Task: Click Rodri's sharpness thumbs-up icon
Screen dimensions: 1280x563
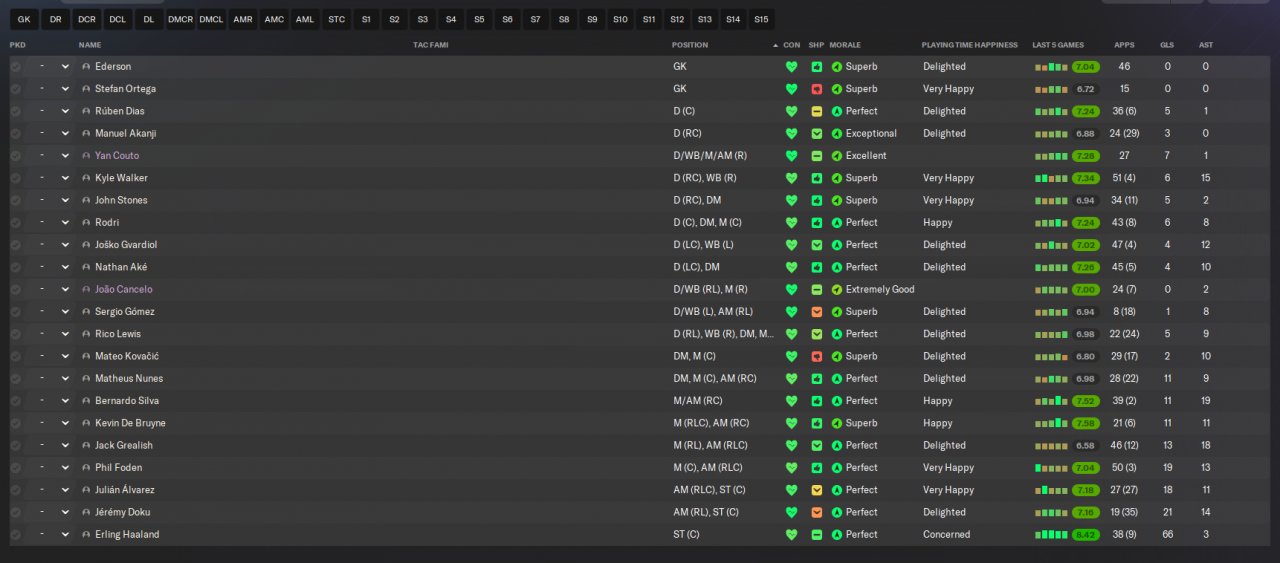Action: point(817,222)
